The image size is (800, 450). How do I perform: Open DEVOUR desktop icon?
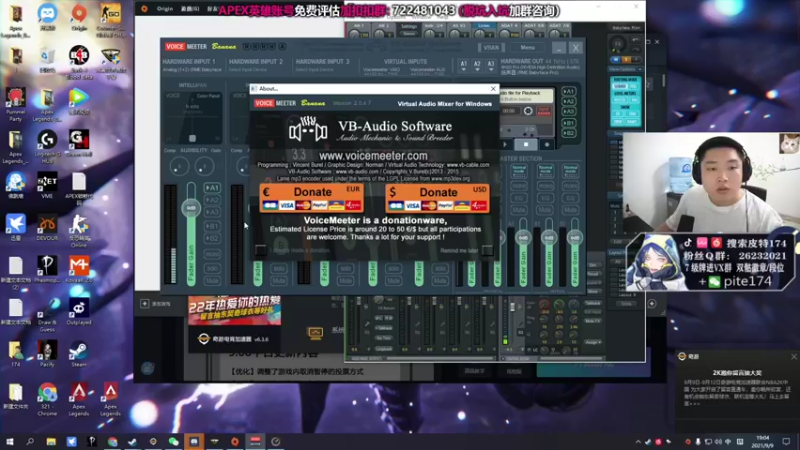(x=47, y=228)
